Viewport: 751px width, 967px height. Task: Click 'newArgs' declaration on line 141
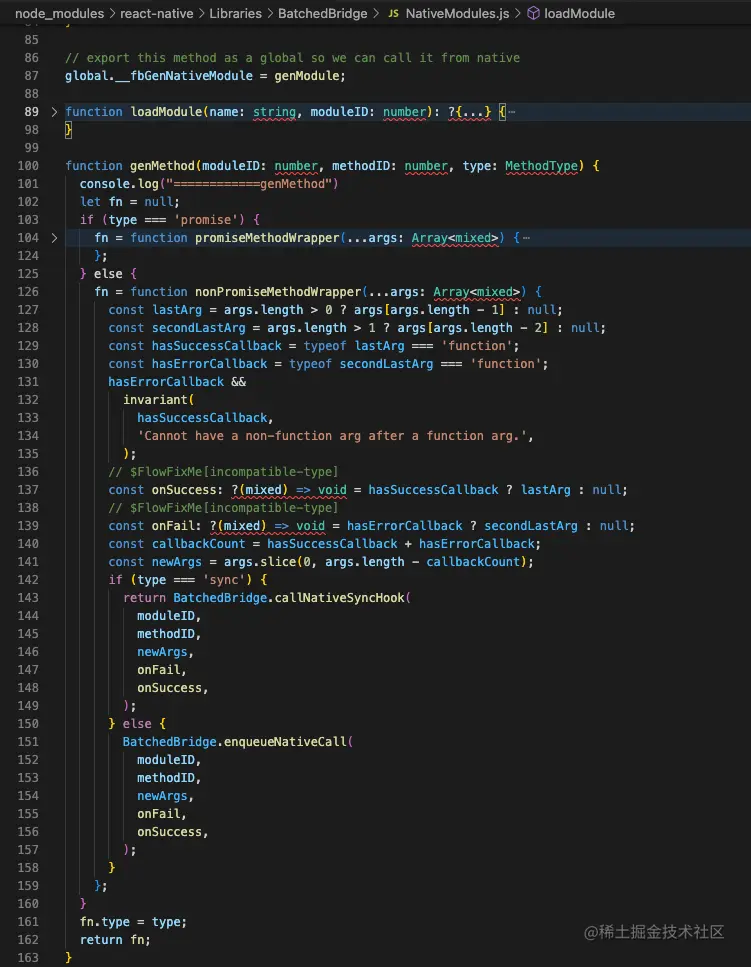(x=176, y=562)
